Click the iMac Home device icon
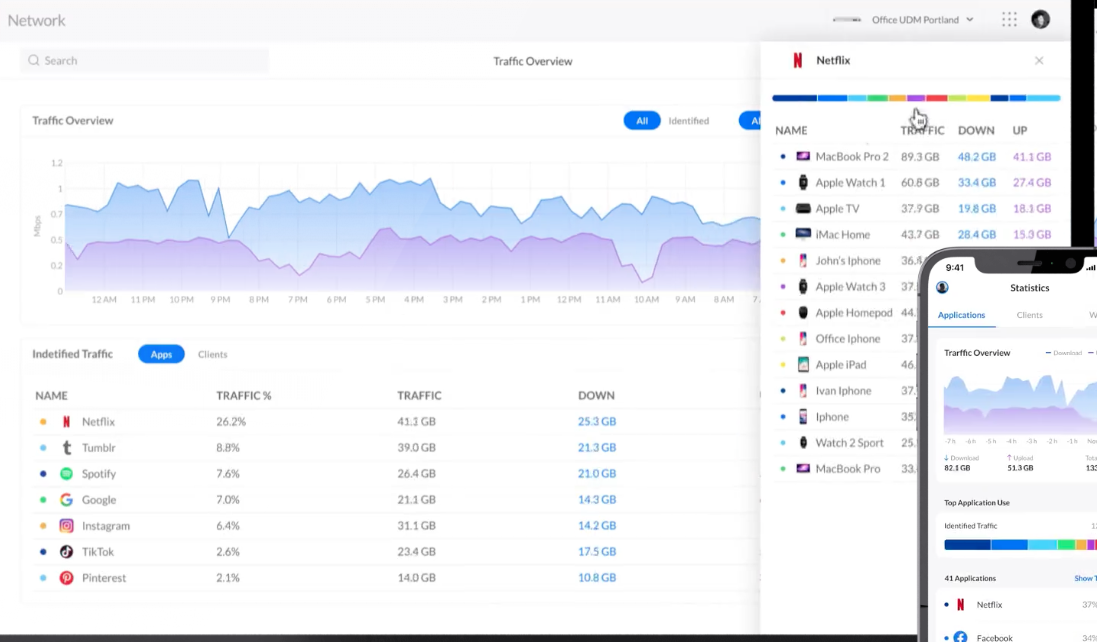Image resolution: width=1097 pixels, height=642 pixels. tap(803, 234)
